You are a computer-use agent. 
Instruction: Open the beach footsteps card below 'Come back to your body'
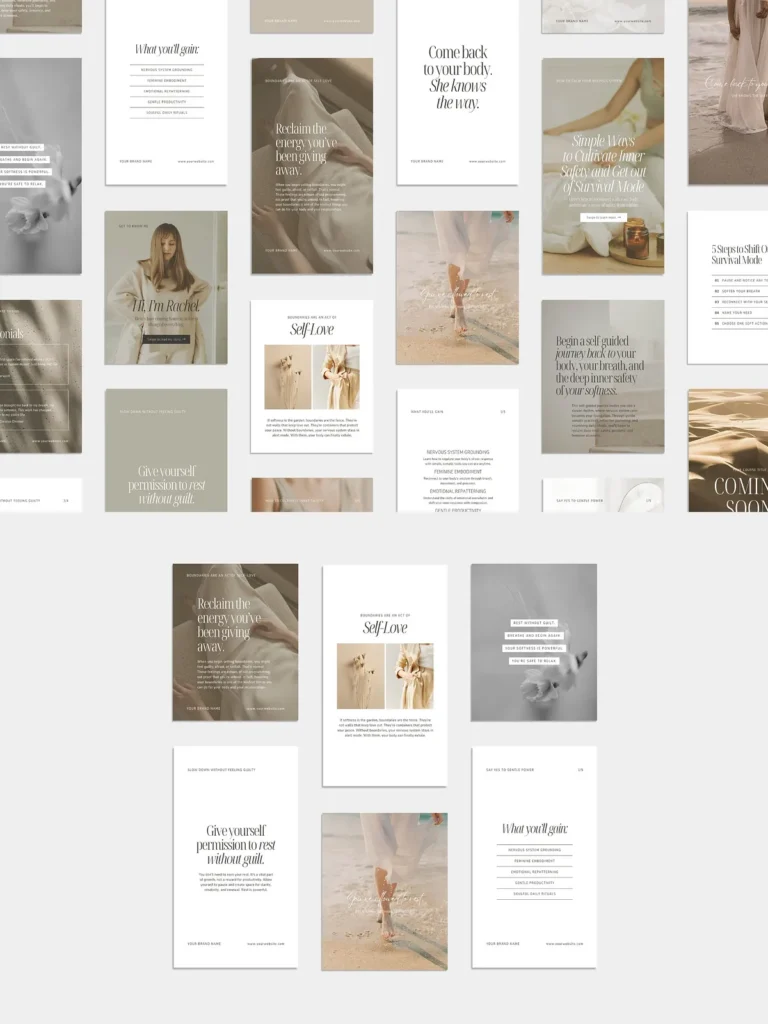(457, 287)
